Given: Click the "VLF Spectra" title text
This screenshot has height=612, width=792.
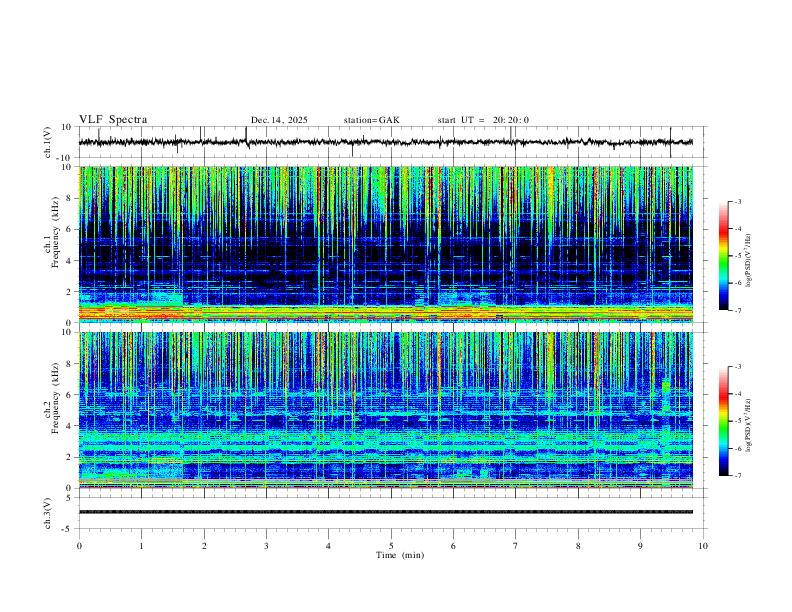Looking at the screenshot, I should (113, 120).
